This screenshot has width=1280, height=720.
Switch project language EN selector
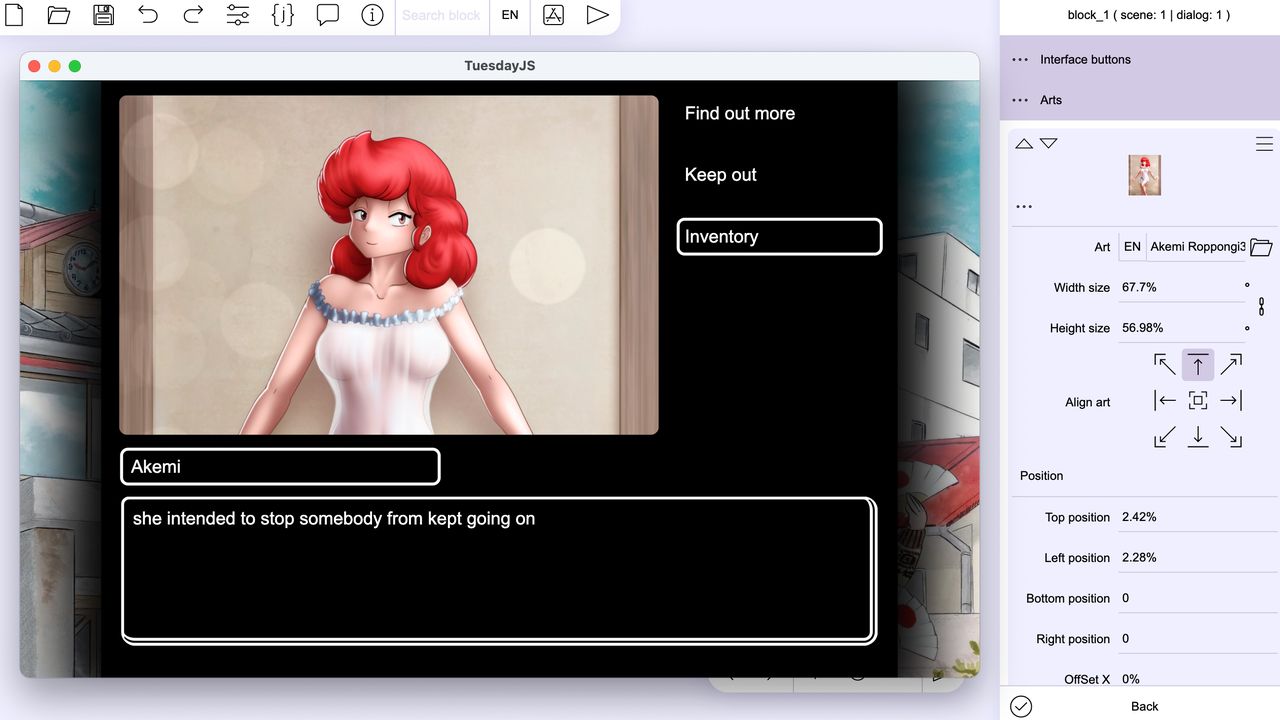[510, 15]
